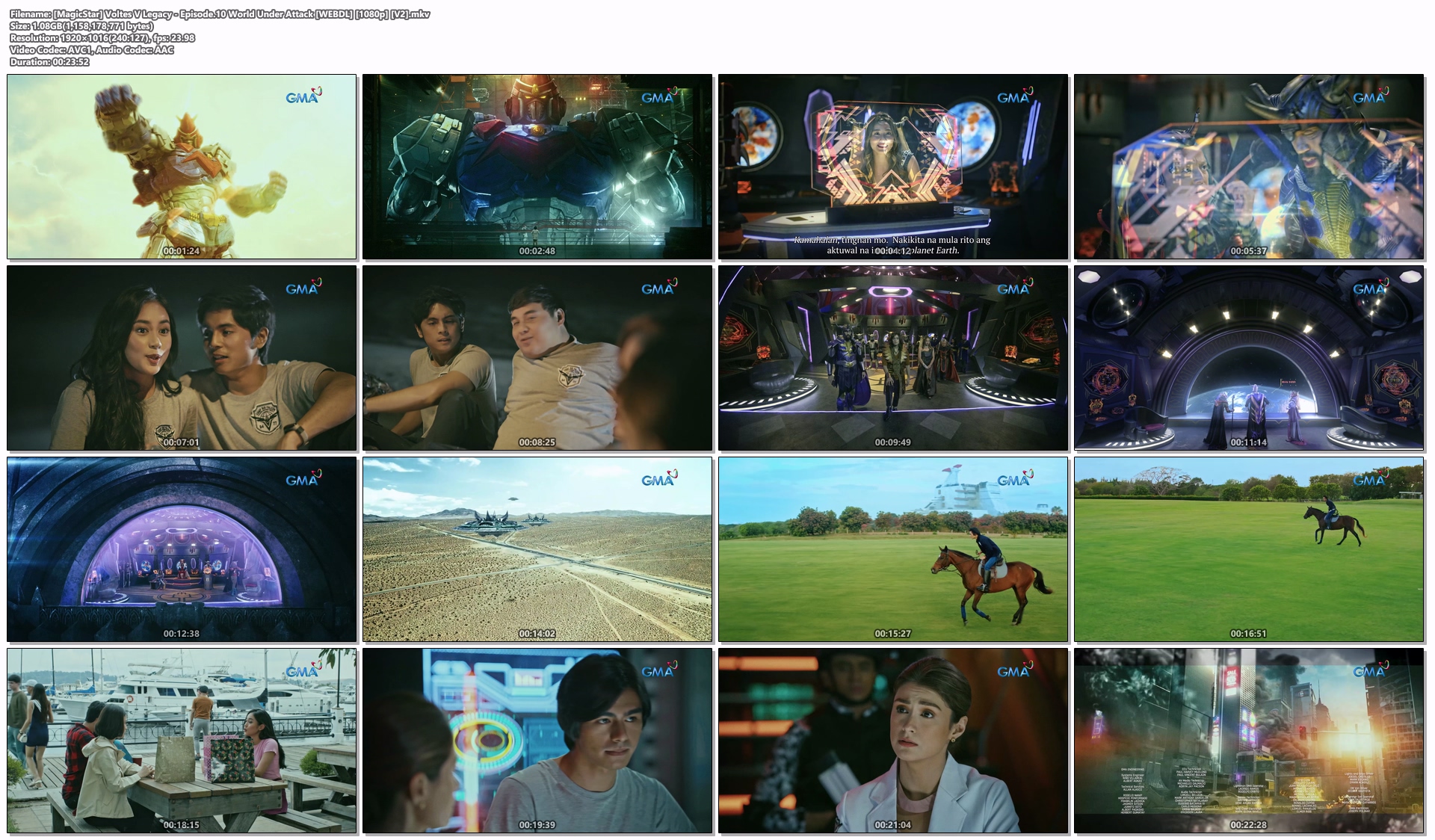Click the GMA logo on the desert thumbnail
This screenshot has width=1435, height=840.
[x=658, y=479]
